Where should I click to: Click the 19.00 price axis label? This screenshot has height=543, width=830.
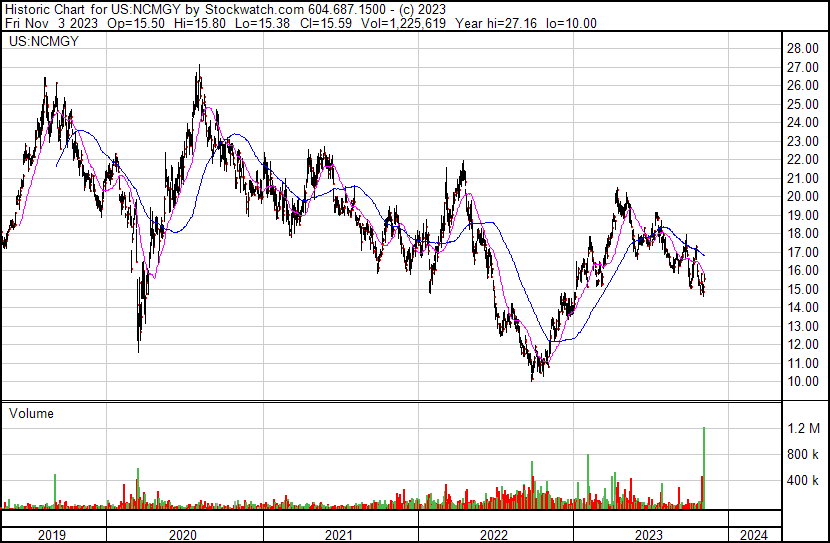(803, 215)
